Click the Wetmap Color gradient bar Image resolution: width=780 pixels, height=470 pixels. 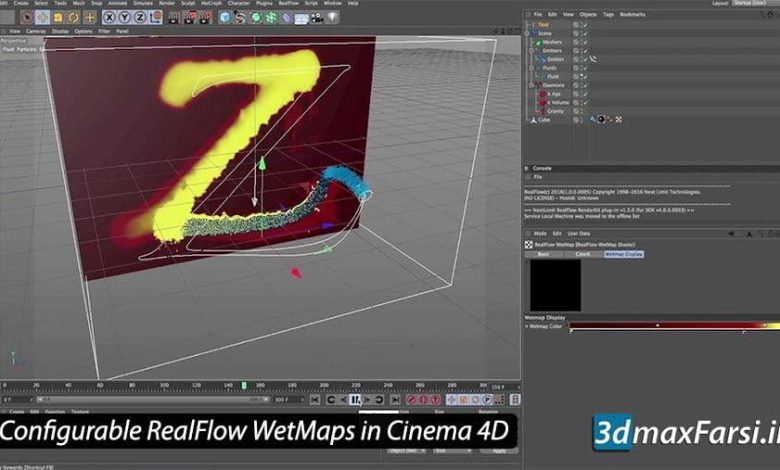[x=675, y=326]
